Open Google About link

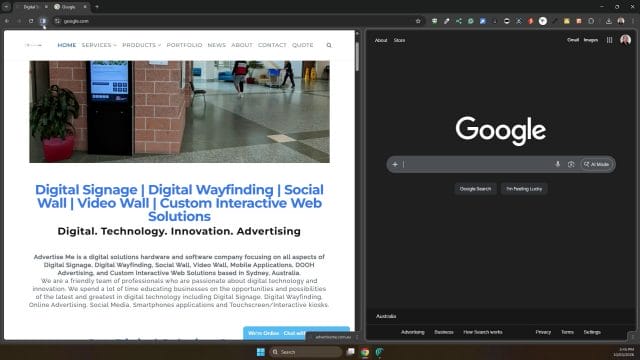[x=381, y=40]
